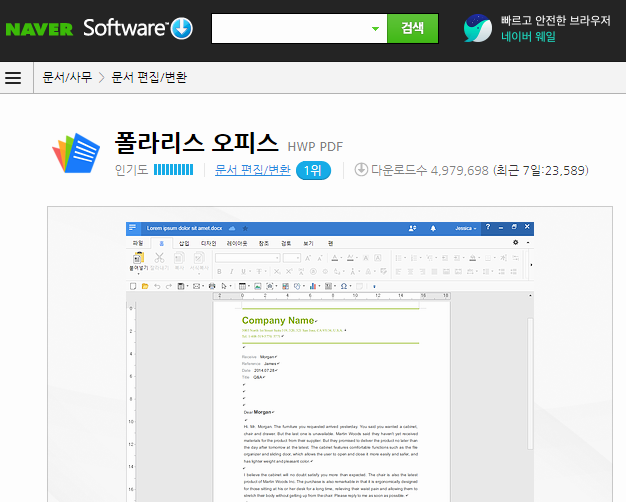Select the 보기 tab in the preview

[308, 243]
